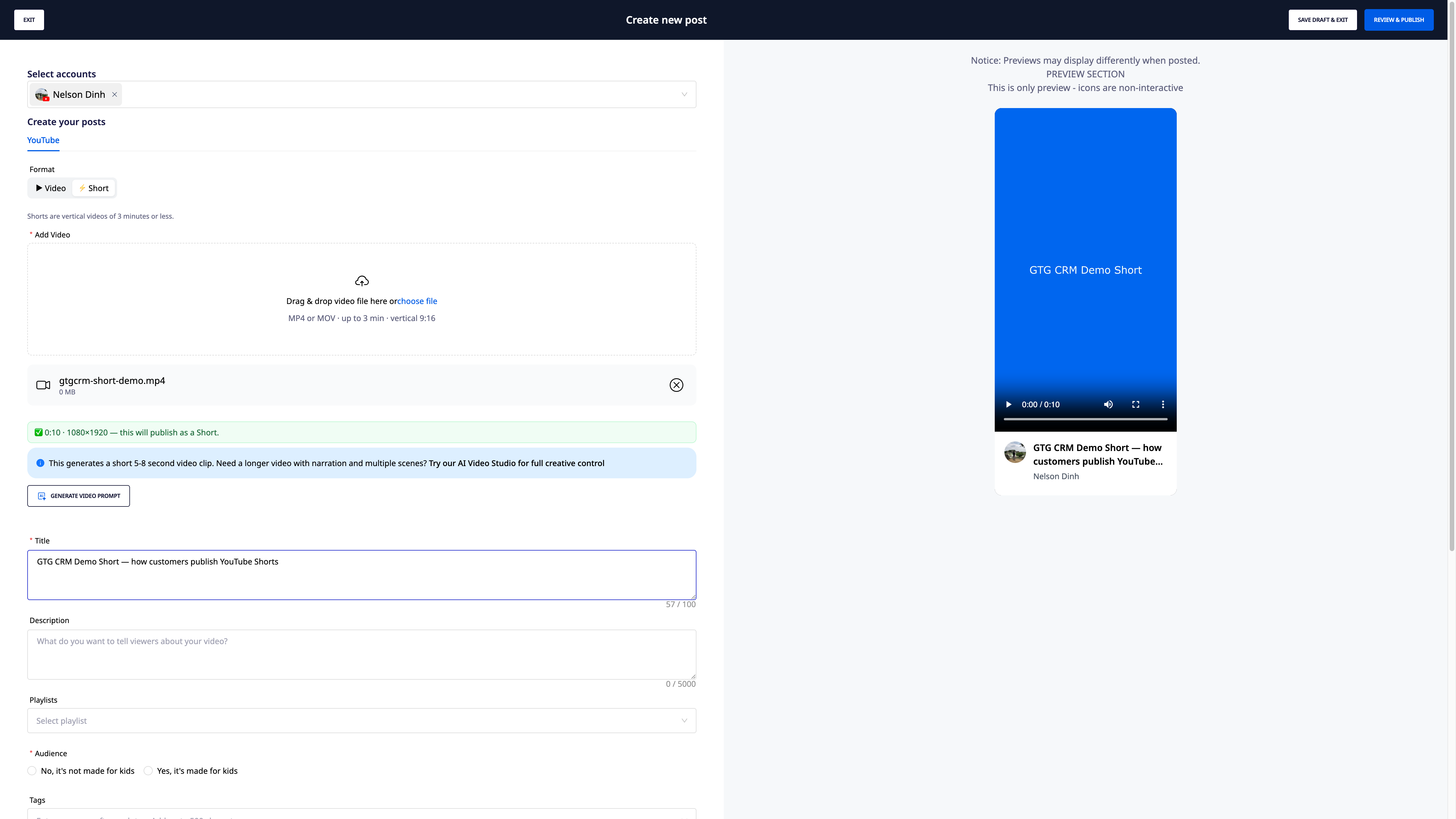Expand the Select accounts dropdown

coord(684,94)
